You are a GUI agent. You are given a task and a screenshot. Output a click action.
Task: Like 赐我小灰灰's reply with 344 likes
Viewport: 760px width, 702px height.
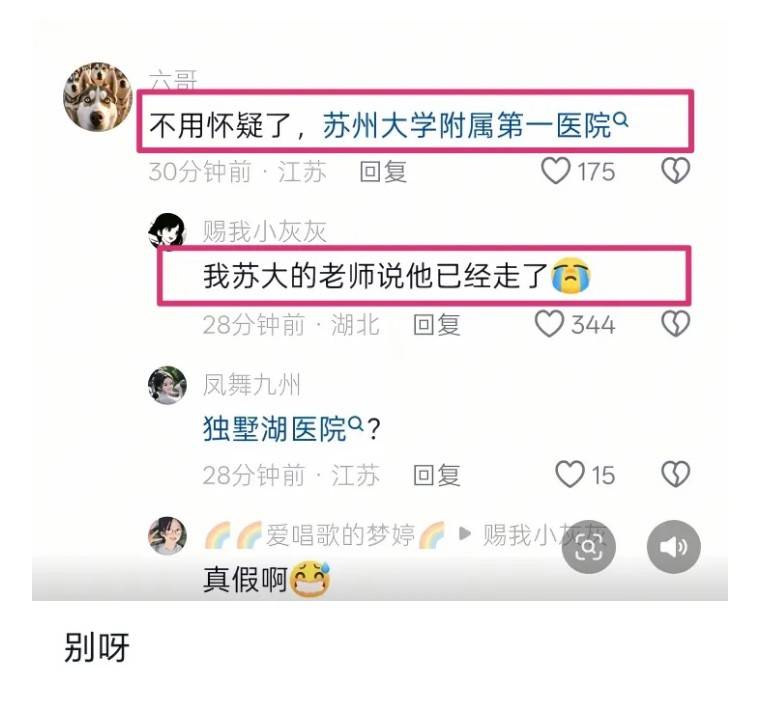pyautogui.click(x=549, y=324)
